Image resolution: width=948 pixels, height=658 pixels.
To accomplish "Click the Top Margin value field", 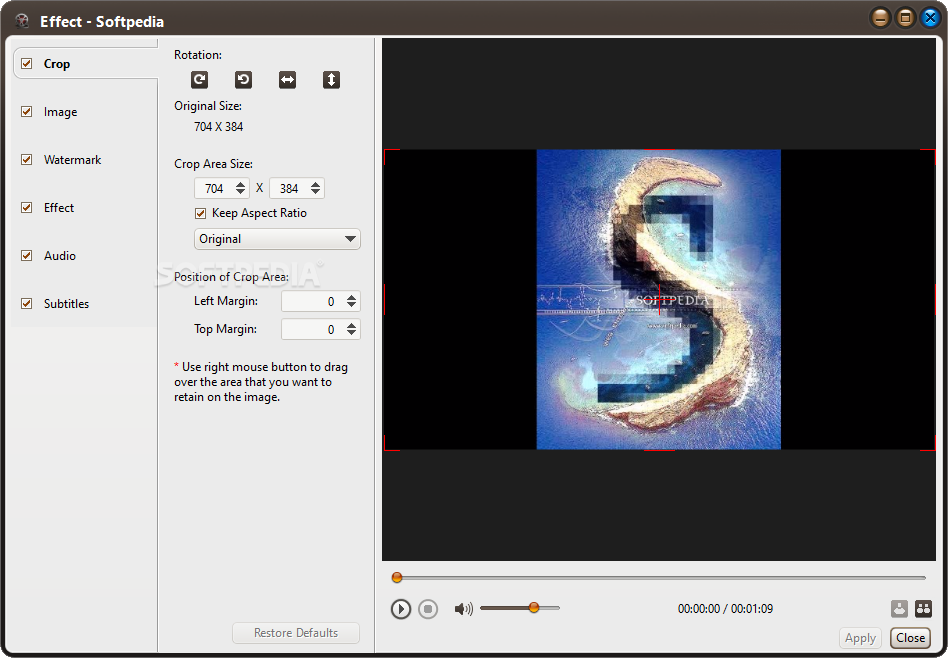I will pos(313,329).
